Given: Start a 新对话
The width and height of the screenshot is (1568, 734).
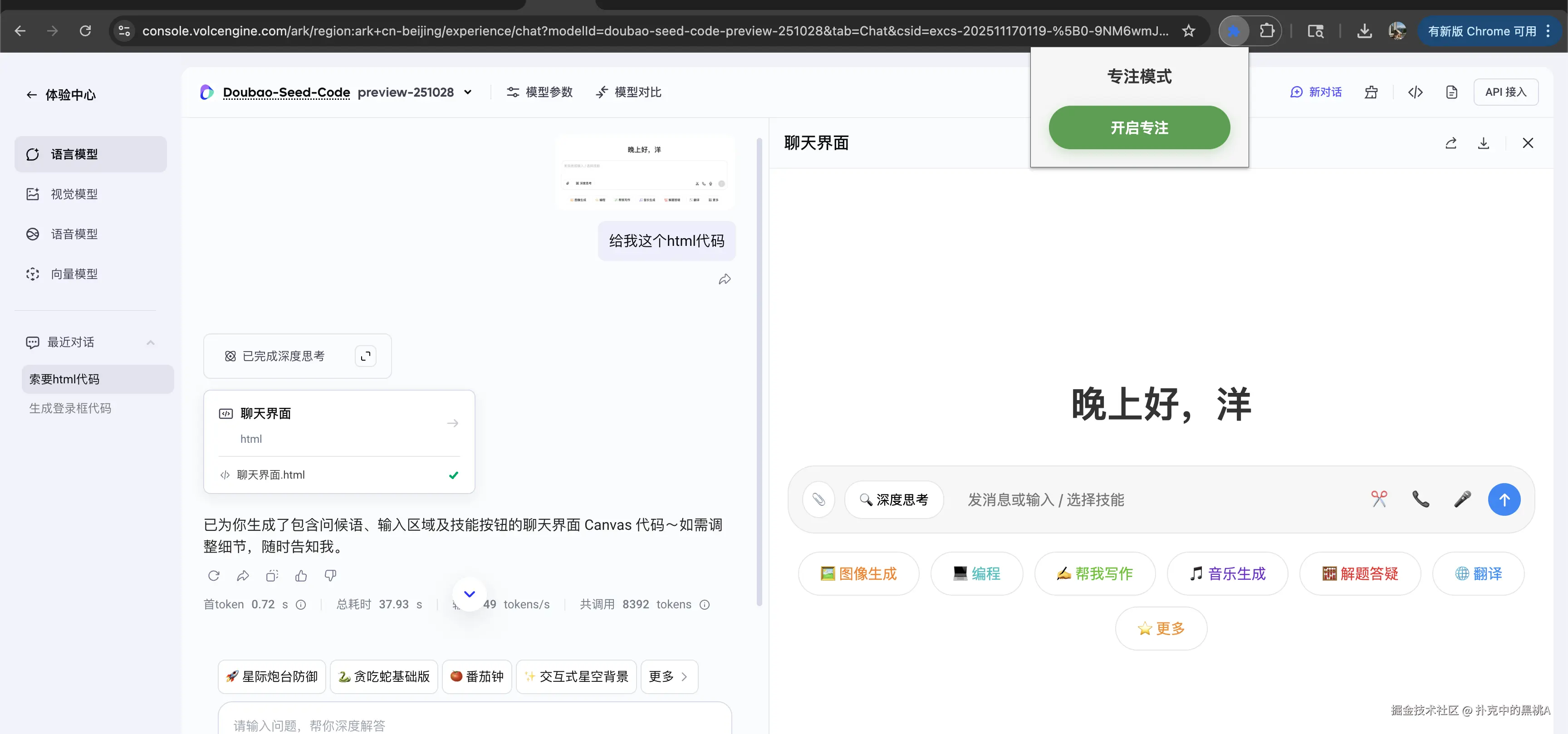Looking at the screenshot, I should (x=1316, y=92).
